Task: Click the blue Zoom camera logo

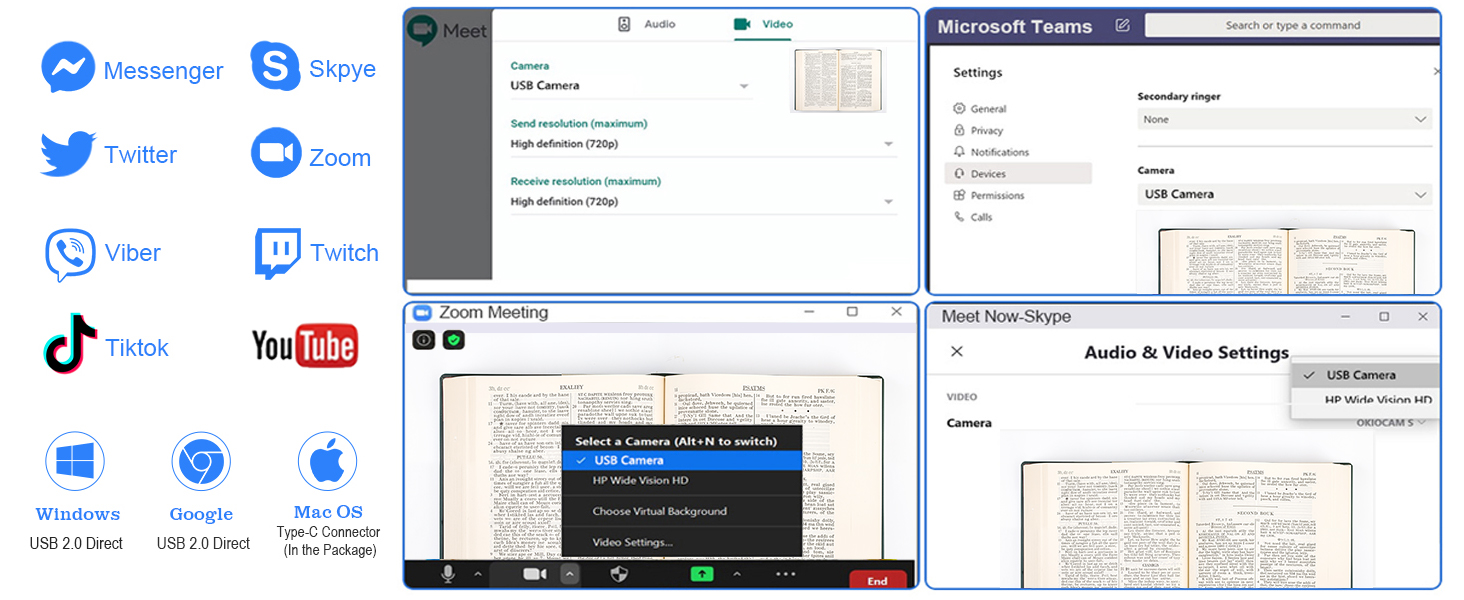Action: click(276, 153)
